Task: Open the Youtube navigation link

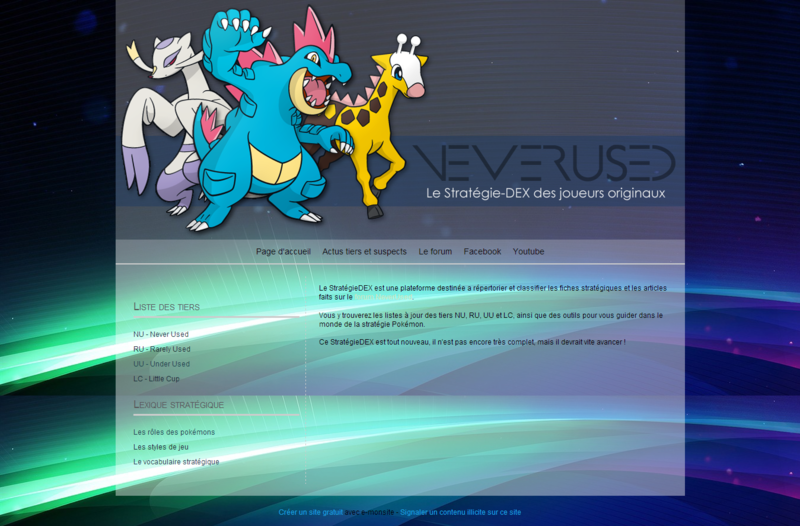Action: pos(528,252)
